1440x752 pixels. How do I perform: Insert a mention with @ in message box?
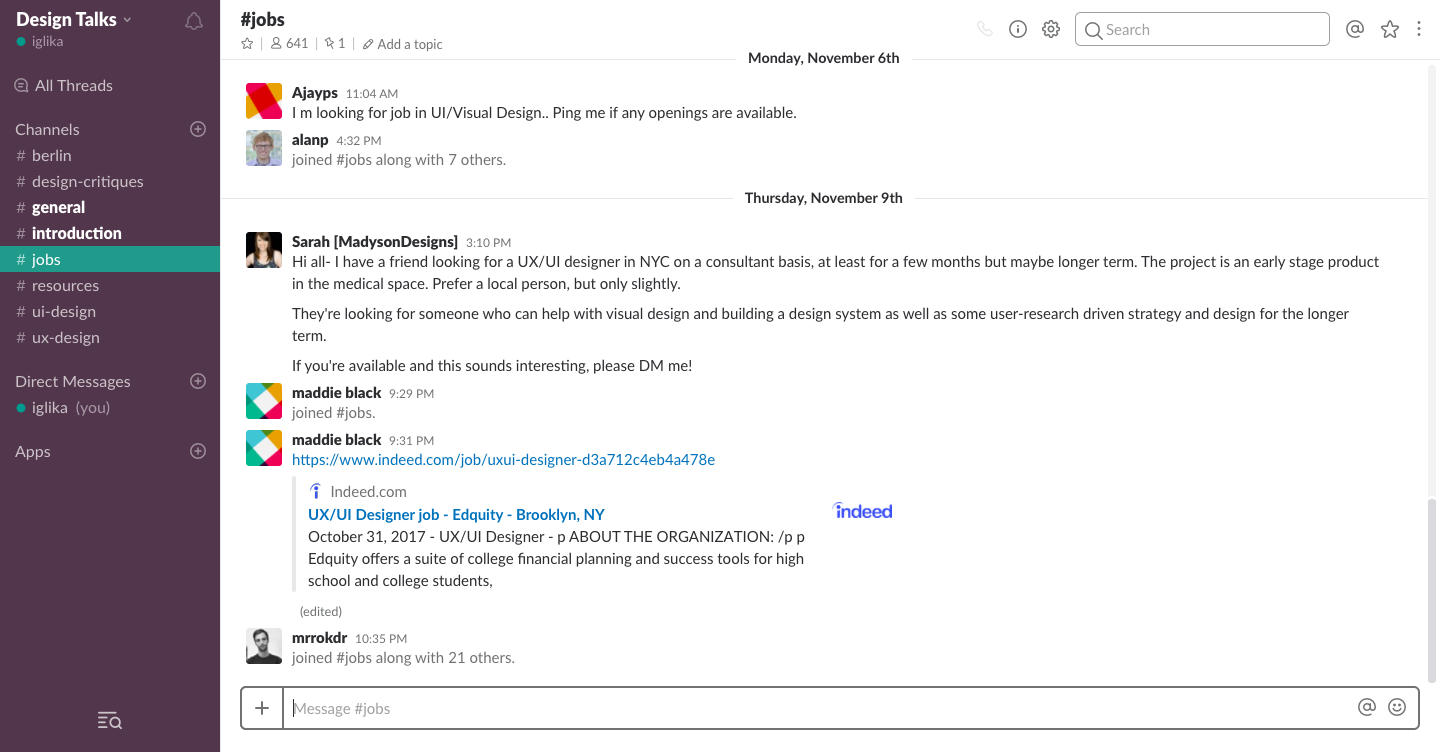pyautogui.click(x=1367, y=707)
